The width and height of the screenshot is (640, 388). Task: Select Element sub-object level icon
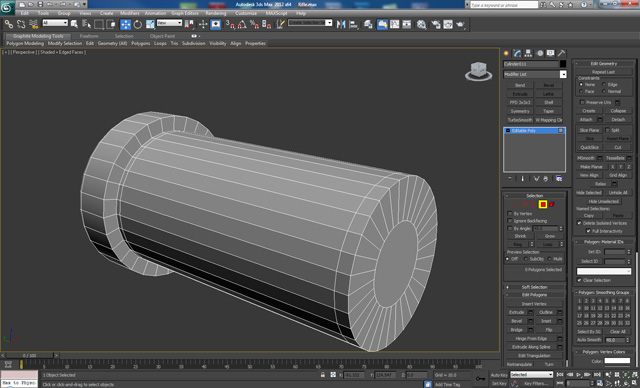point(552,204)
